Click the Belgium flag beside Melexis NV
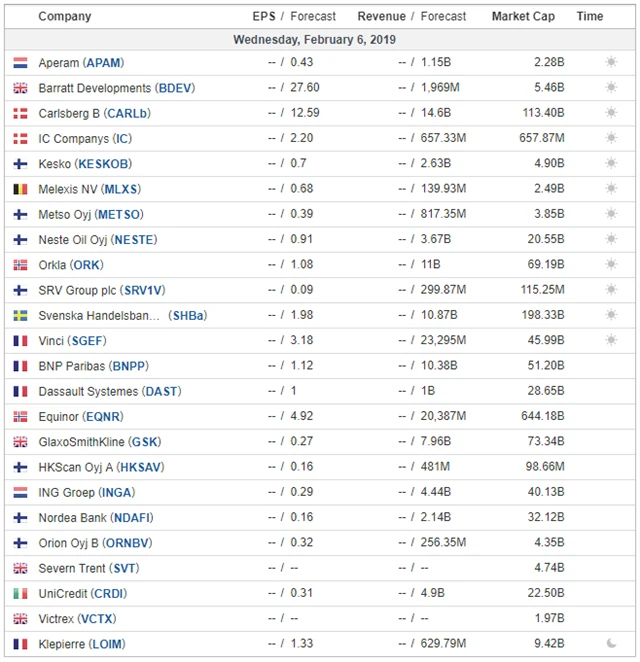Image resolution: width=640 pixels, height=662 pixels. pyautogui.click(x=20, y=189)
